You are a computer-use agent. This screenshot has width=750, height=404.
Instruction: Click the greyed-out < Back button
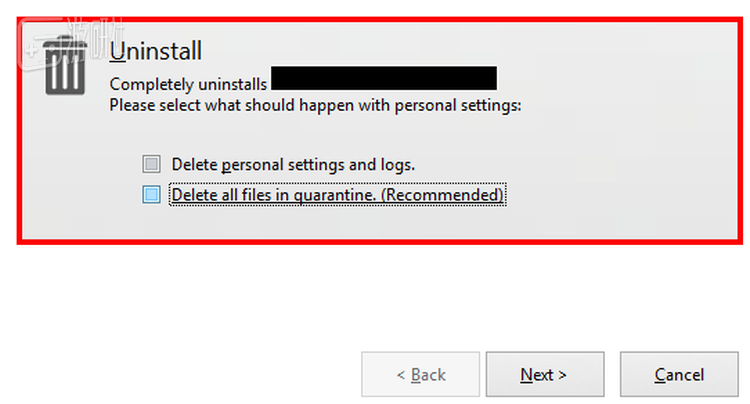[x=421, y=375]
